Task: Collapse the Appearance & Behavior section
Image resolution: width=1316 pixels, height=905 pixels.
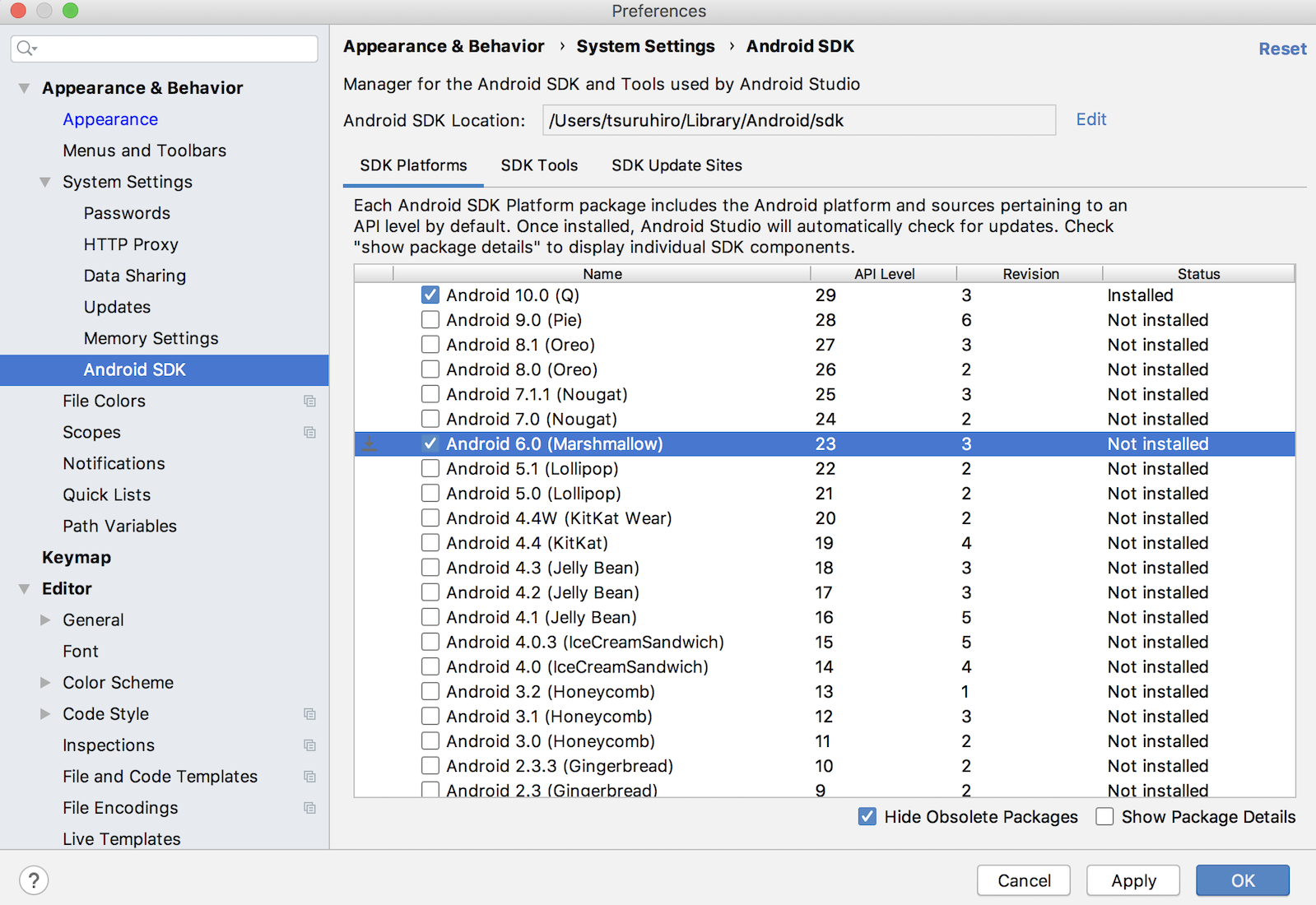Action: 25,88
